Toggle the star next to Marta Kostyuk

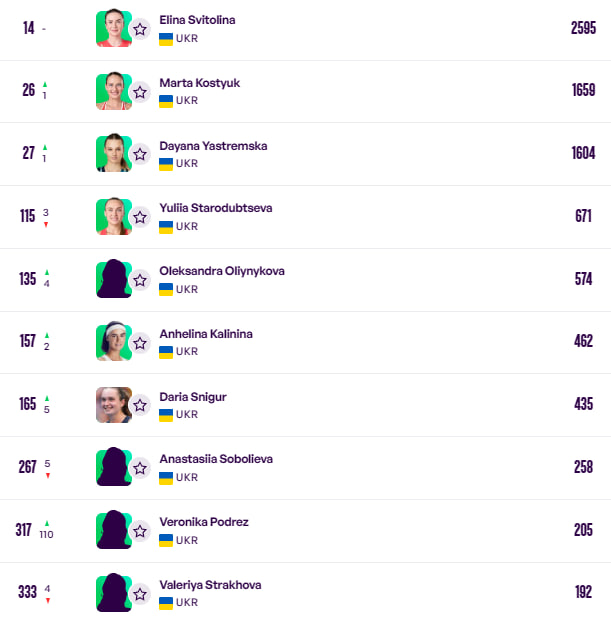[x=140, y=92]
